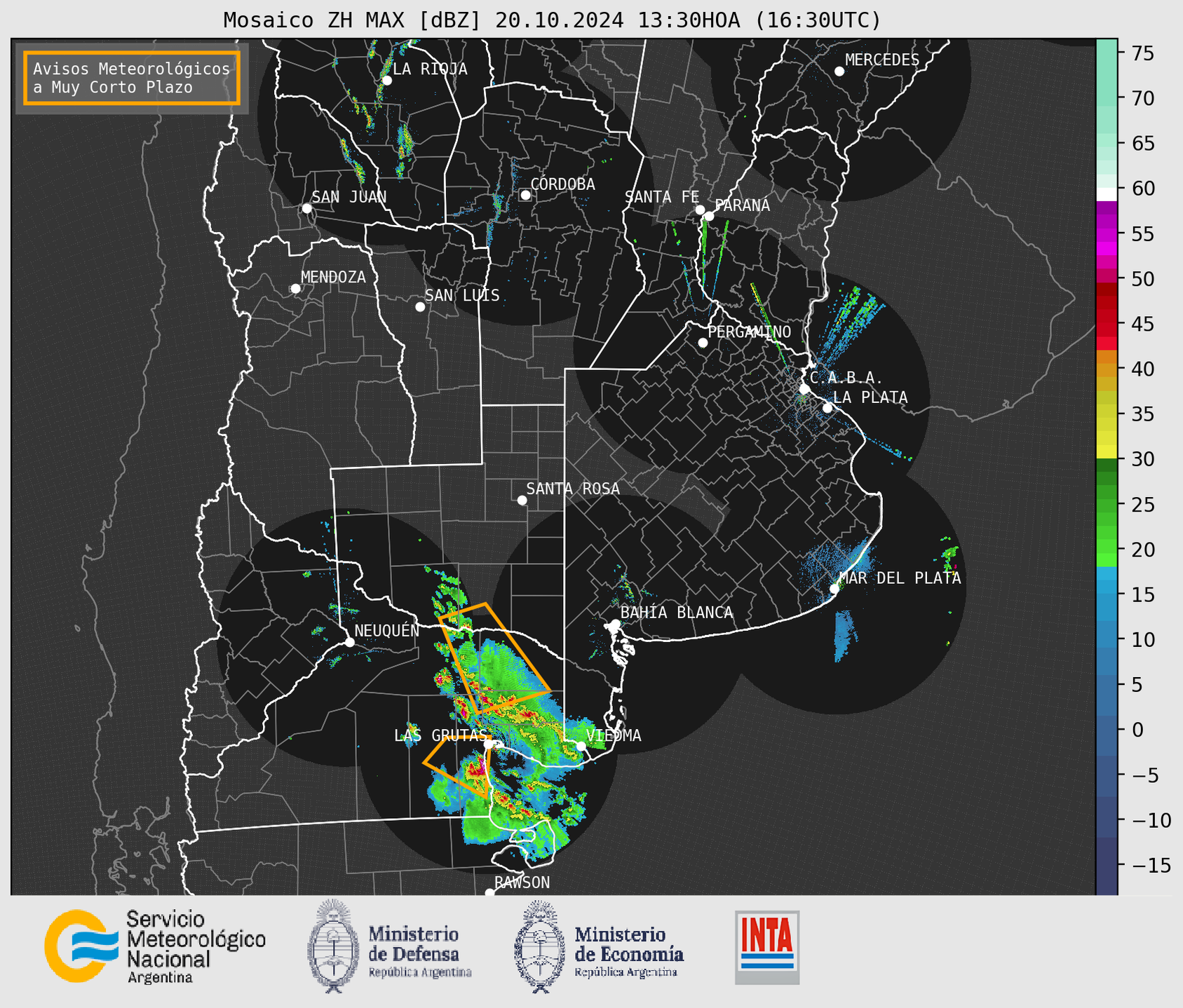
Task: Click the LA PLATA city marker dot
Action: (827, 408)
